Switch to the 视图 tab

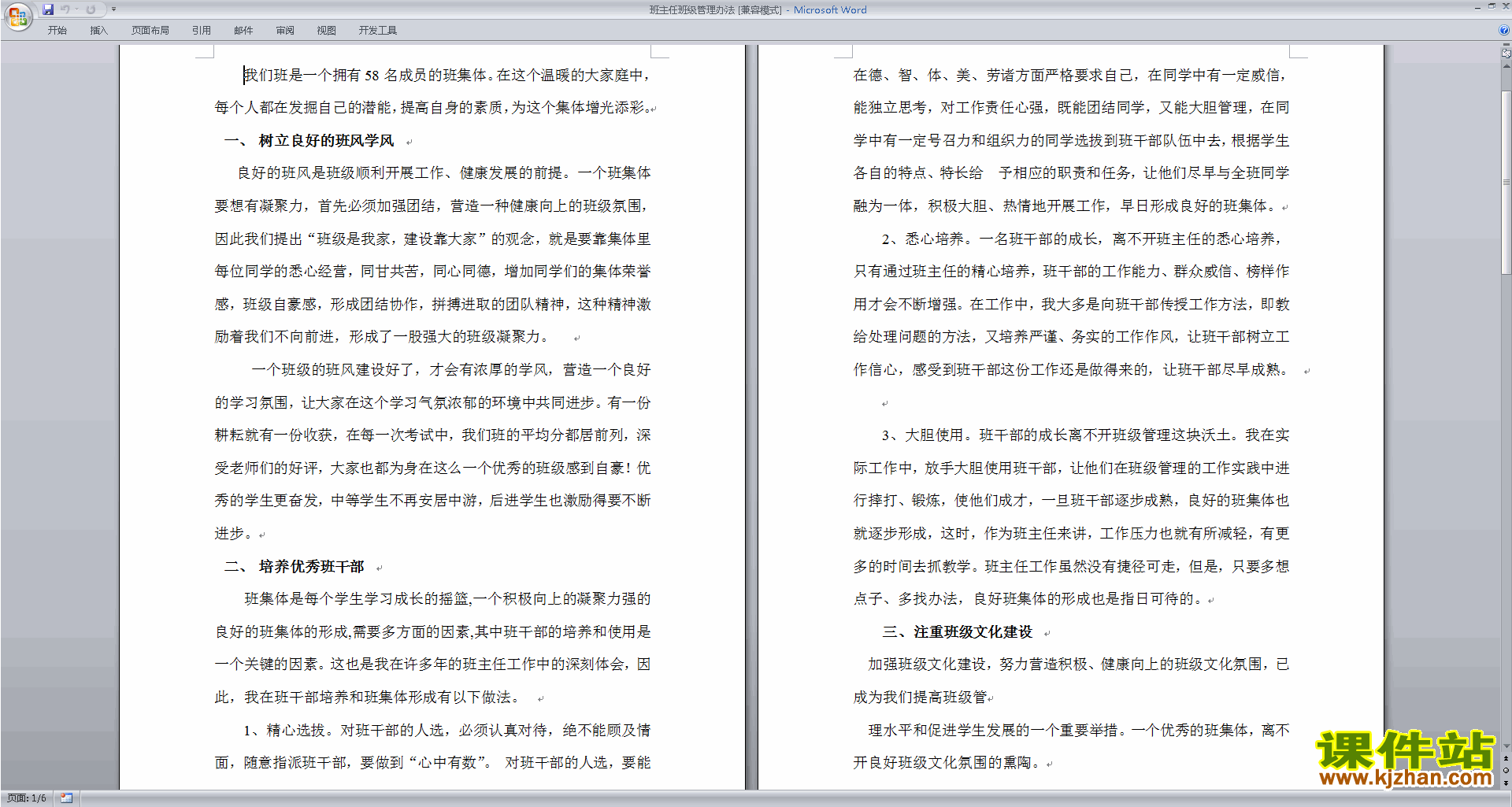coord(326,31)
